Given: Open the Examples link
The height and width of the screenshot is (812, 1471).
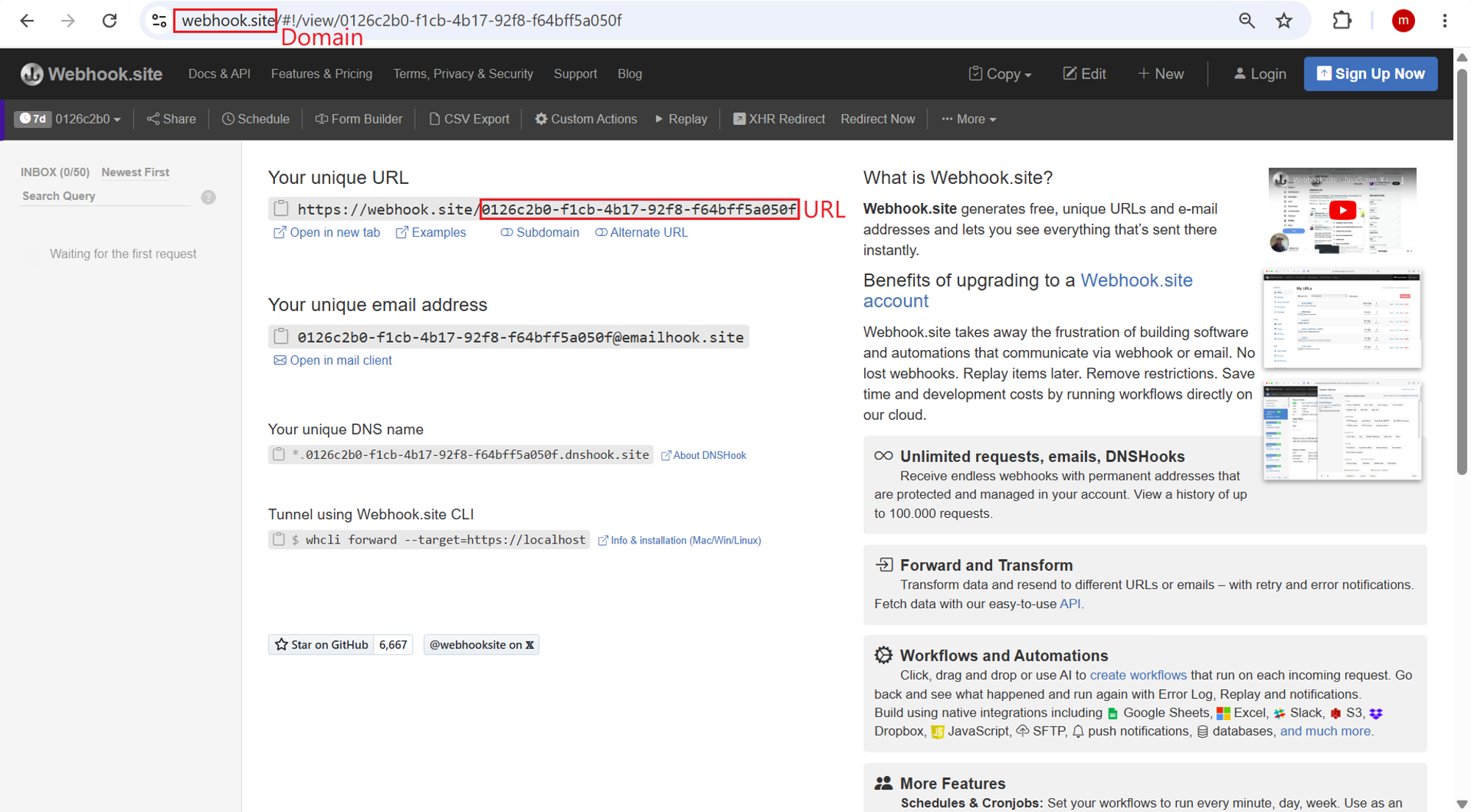Looking at the screenshot, I should click(x=431, y=232).
